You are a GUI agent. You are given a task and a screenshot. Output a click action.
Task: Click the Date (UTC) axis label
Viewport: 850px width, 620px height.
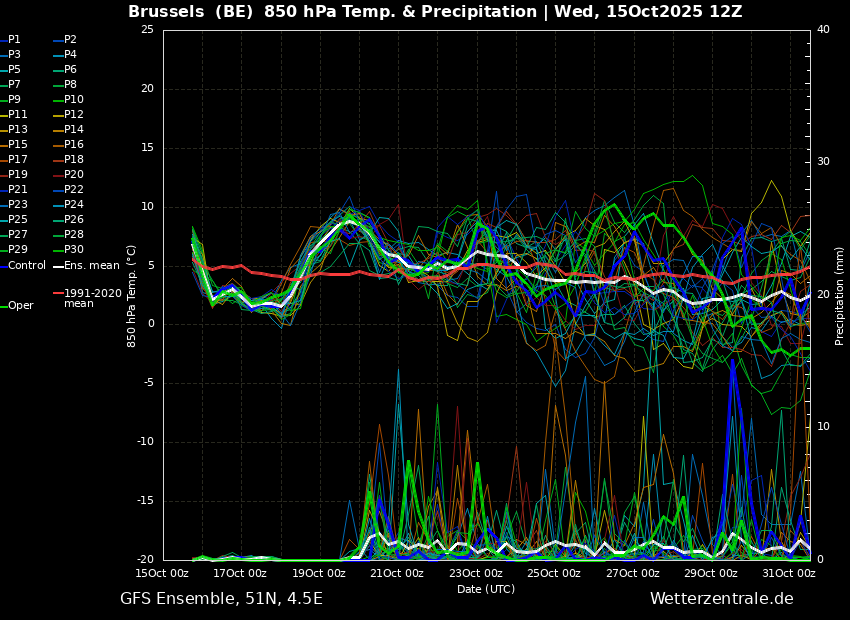(x=486, y=589)
